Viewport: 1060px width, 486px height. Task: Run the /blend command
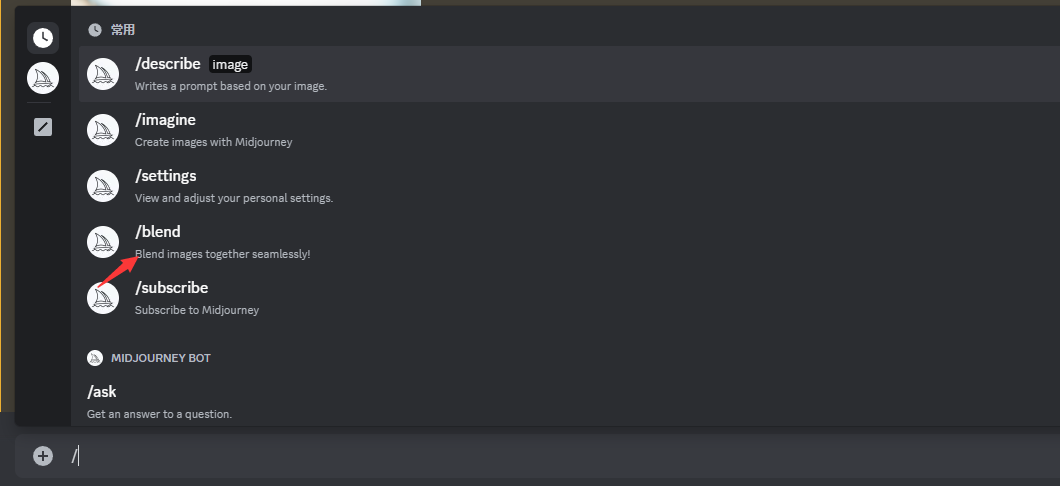[x=158, y=232]
